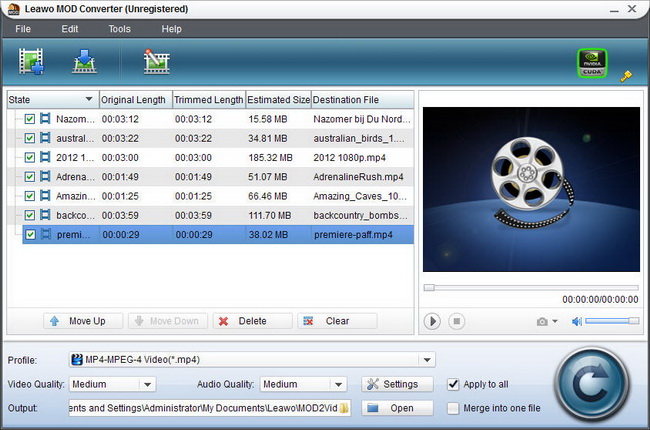Uncheck the austral... file checkbox
This screenshot has width=650, height=430.
coord(29,138)
